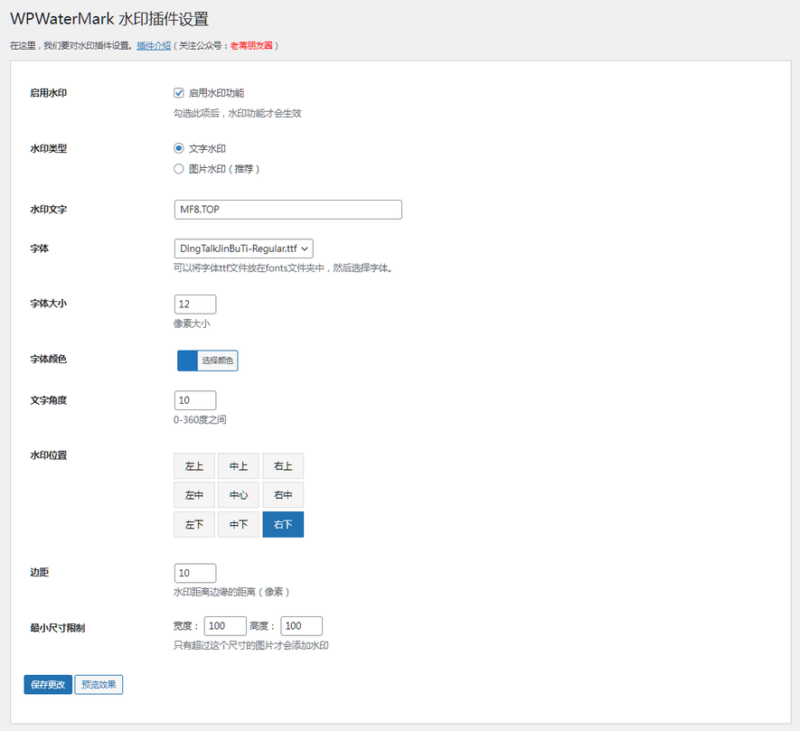This screenshot has height=731, width=800.
Task: Click the WPWaterMark 水印插件设置 page heading
Action: click(109, 19)
